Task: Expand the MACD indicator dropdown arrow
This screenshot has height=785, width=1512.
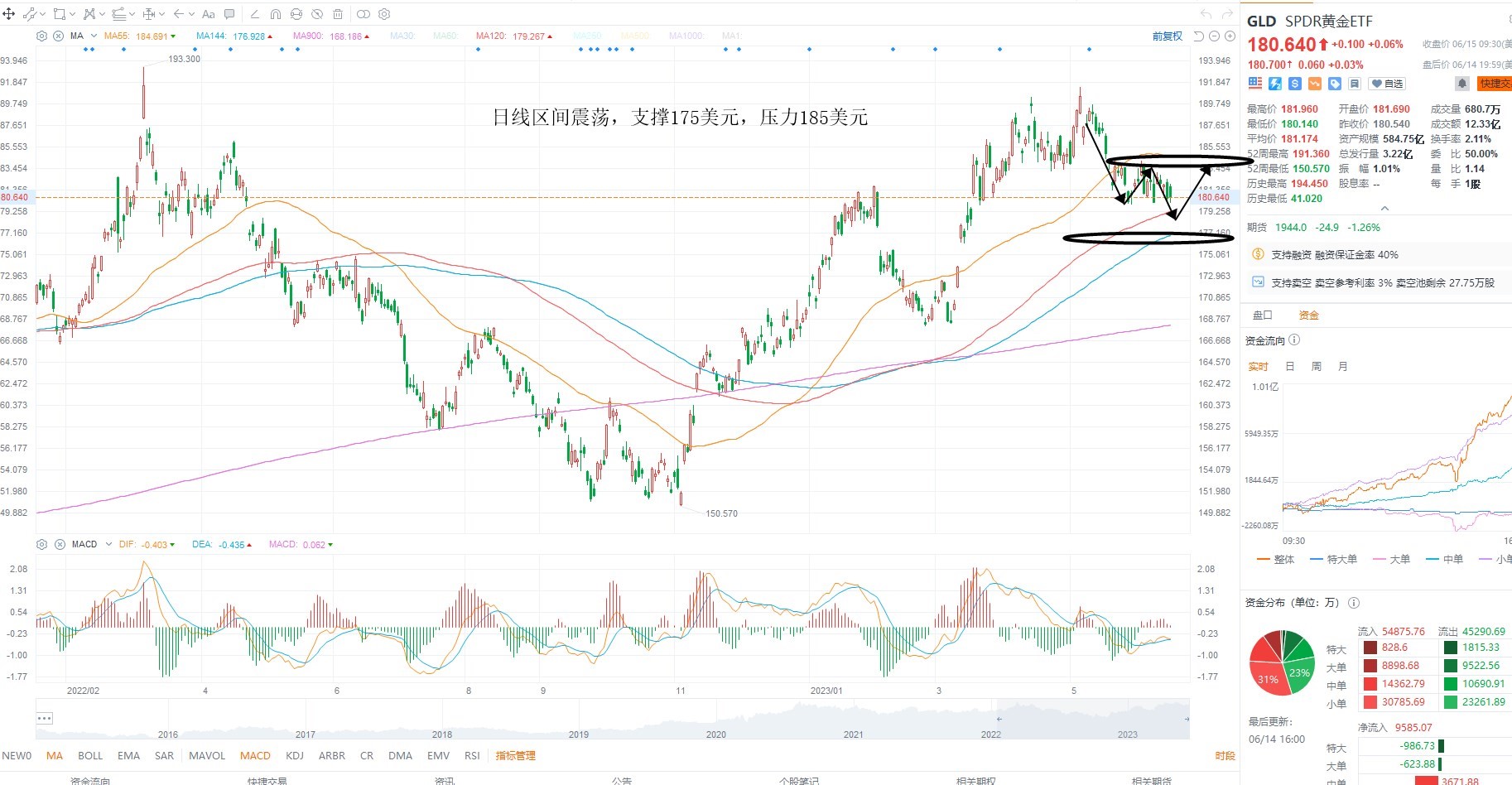Action: tap(108, 544)
